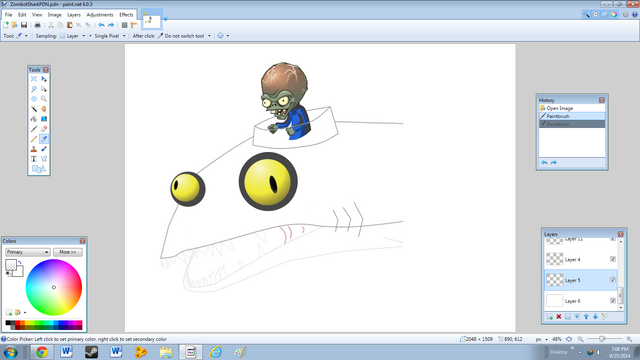Select the Move Selected Pixels tool

(x=44, y=79)
